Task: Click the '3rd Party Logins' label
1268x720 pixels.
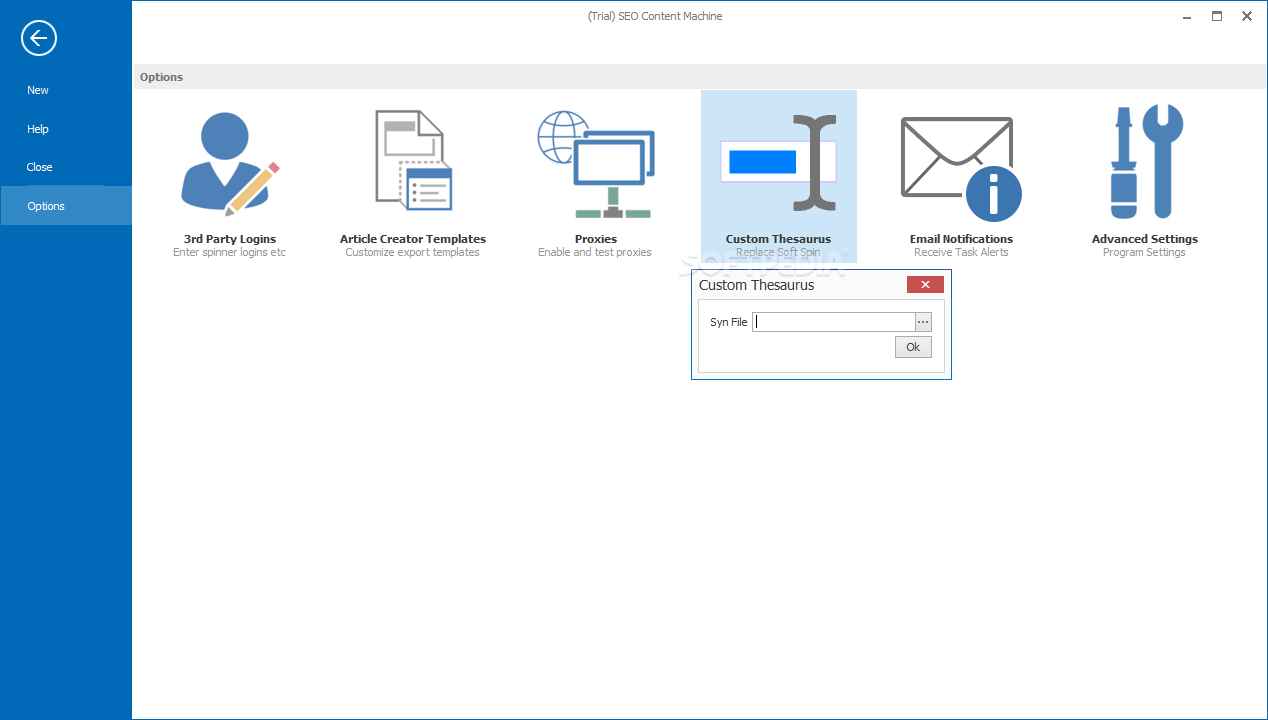Action: point(230,239)
